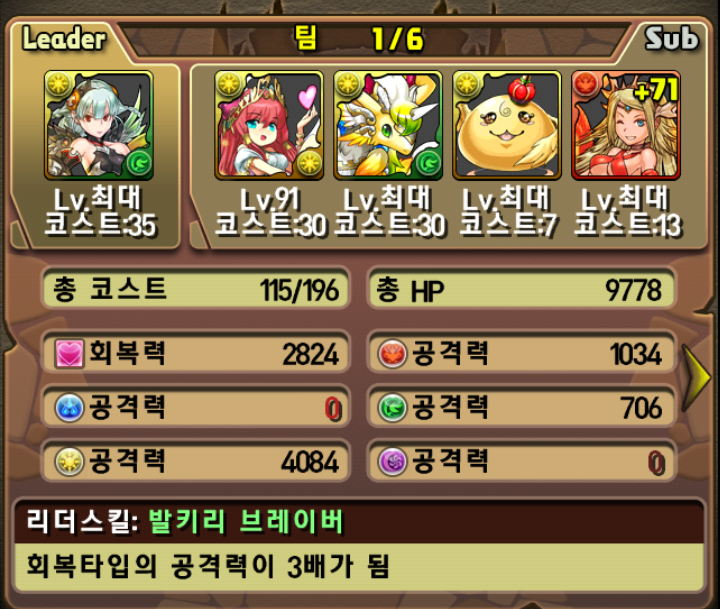The height and width of the screenshot is (609, 720).
Task: Click the yellow light attribute orb icon
Action: (69, 462)
